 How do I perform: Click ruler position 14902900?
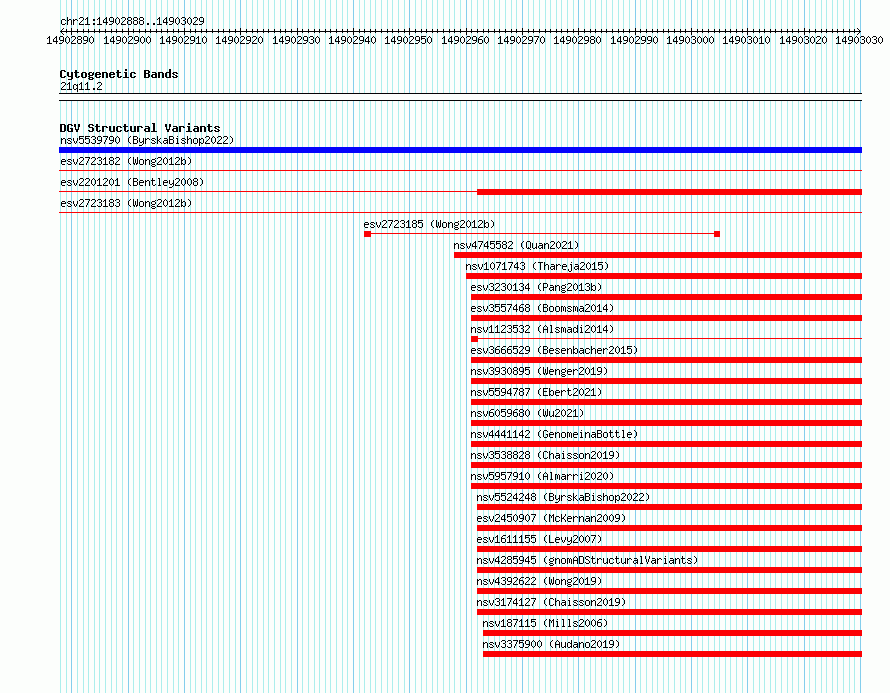[127, 40]
